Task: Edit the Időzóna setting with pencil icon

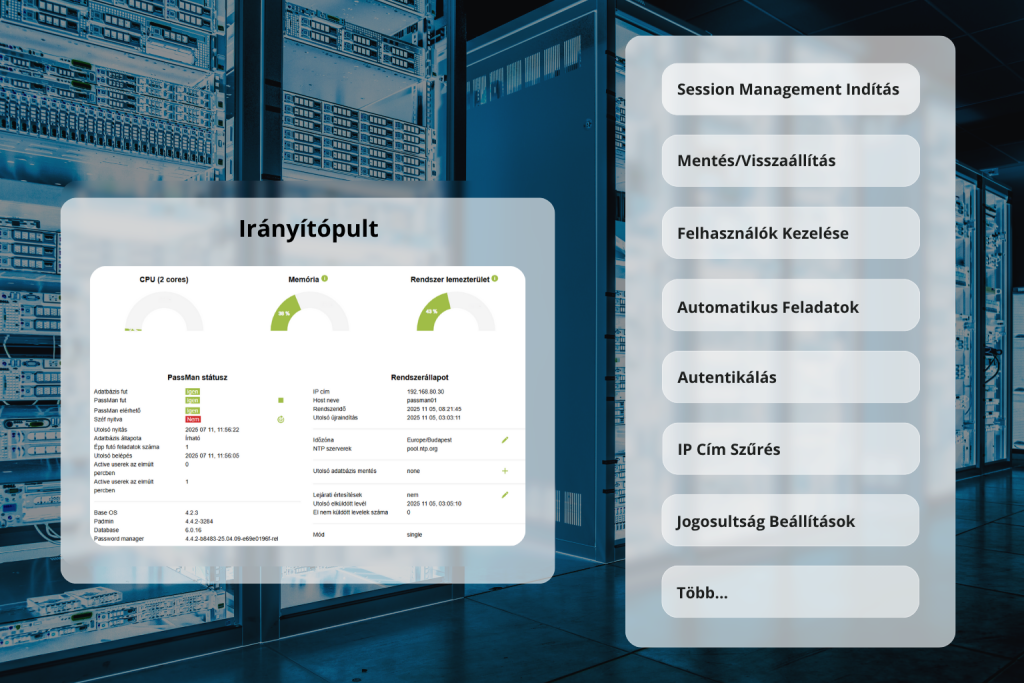Action: [x=505, y=439]
